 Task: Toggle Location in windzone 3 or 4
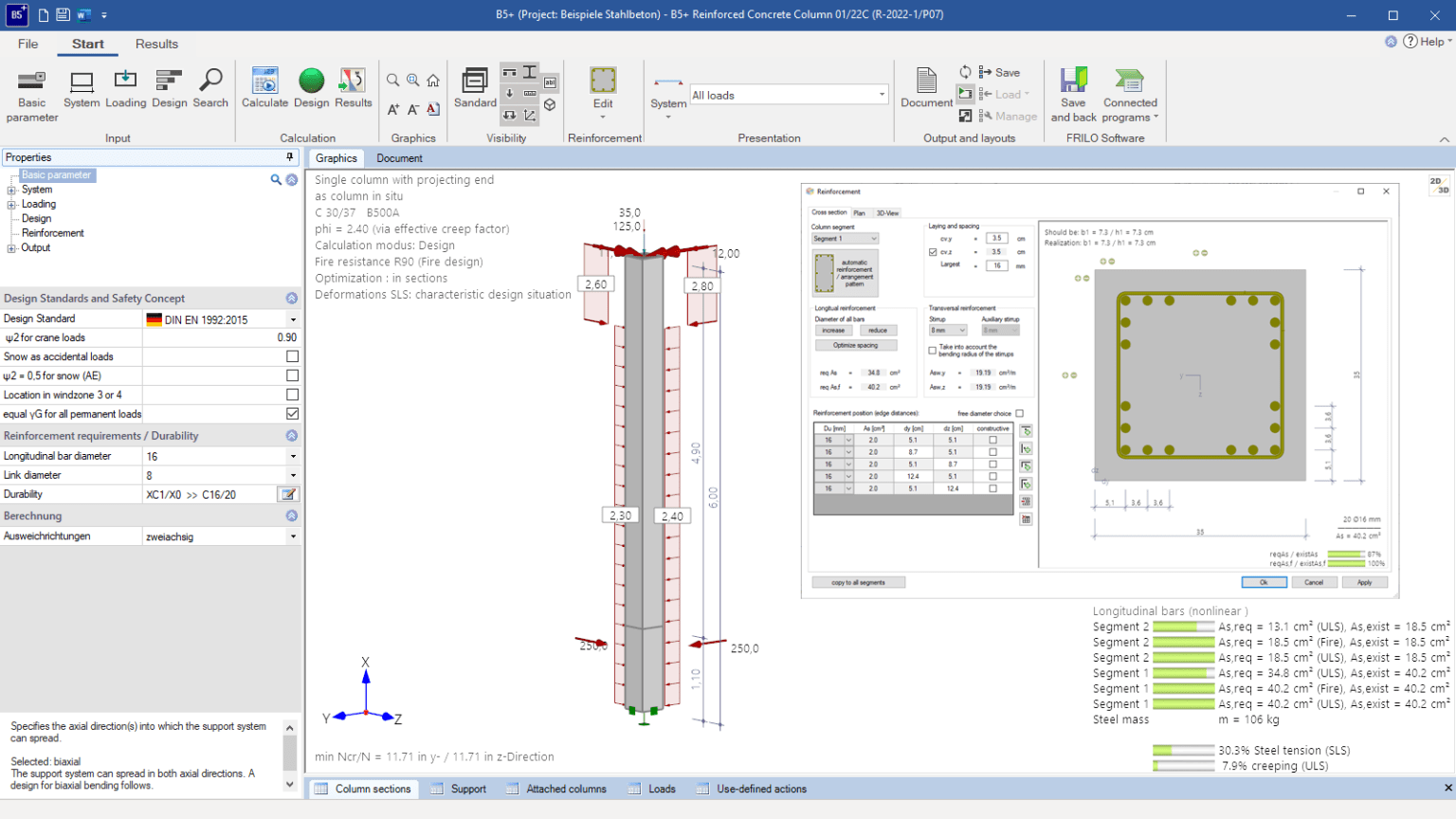[x=292, y=394]
